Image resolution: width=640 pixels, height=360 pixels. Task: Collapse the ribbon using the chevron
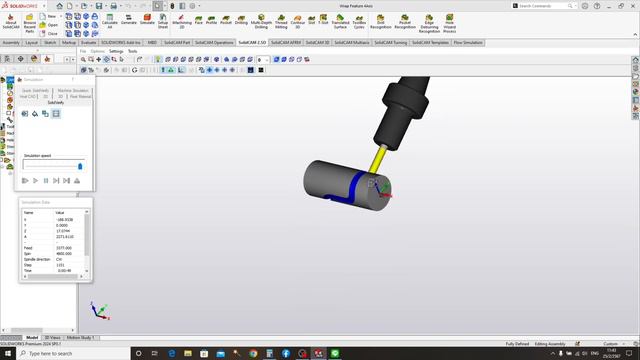click(x=635, y=34)
